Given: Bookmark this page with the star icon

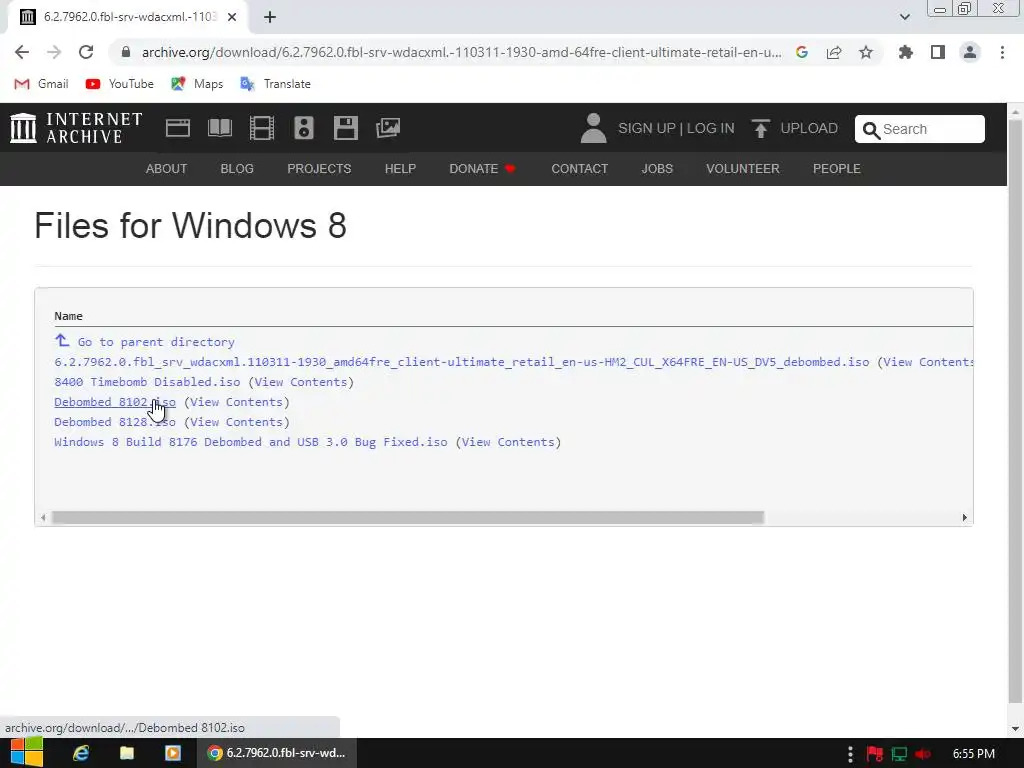Looking at the screenshot, I should tap(866, 52).
